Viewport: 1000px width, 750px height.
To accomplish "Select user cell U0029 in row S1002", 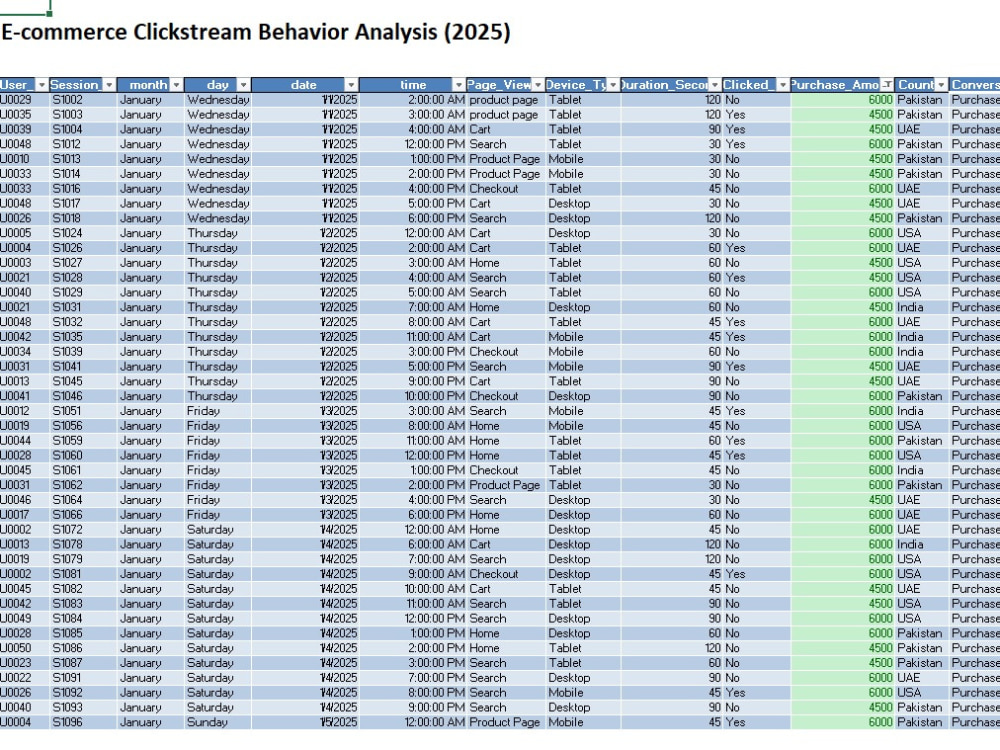I will 24,100.
